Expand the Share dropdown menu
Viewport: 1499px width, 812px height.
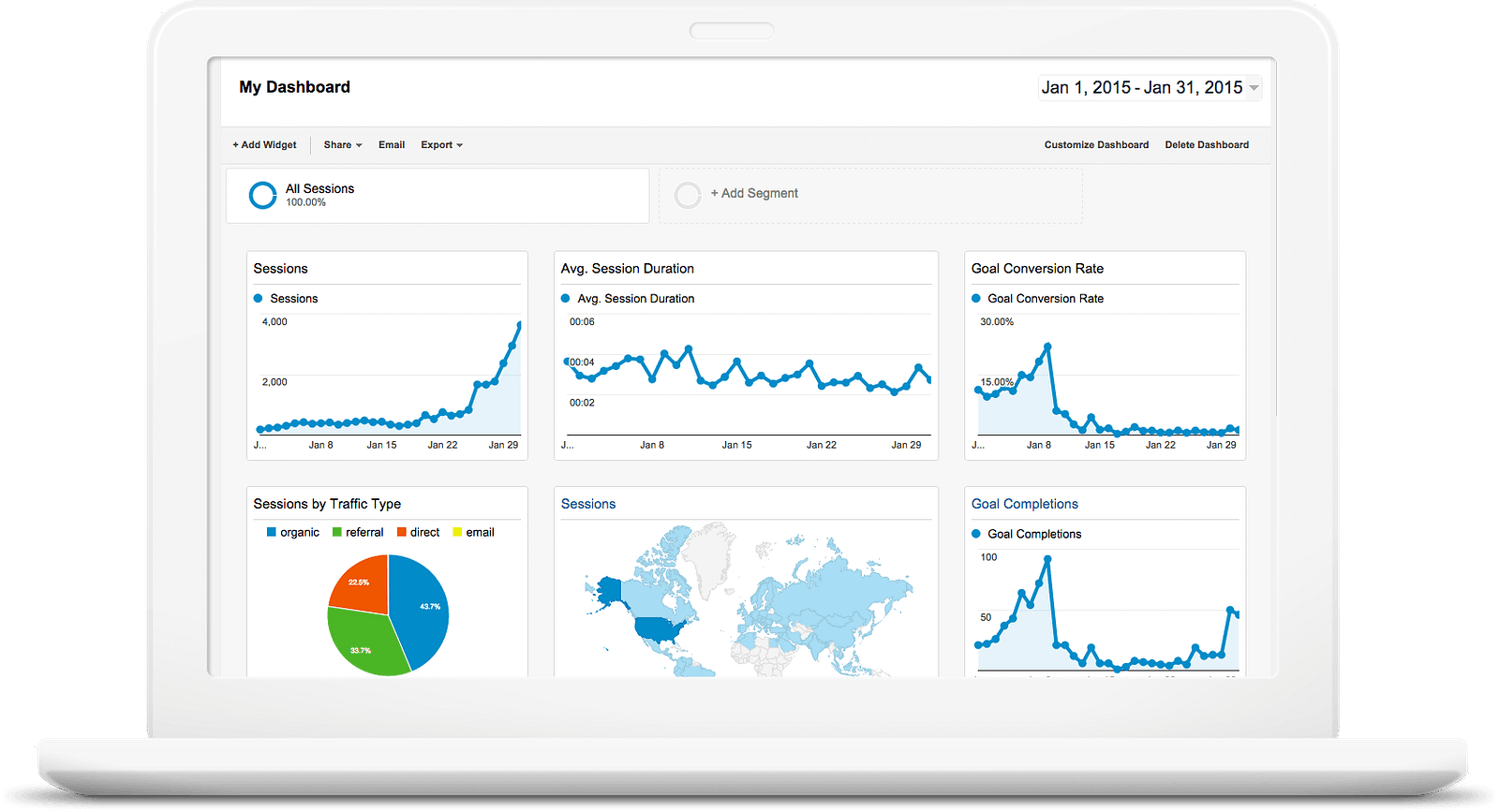point(343,145)
